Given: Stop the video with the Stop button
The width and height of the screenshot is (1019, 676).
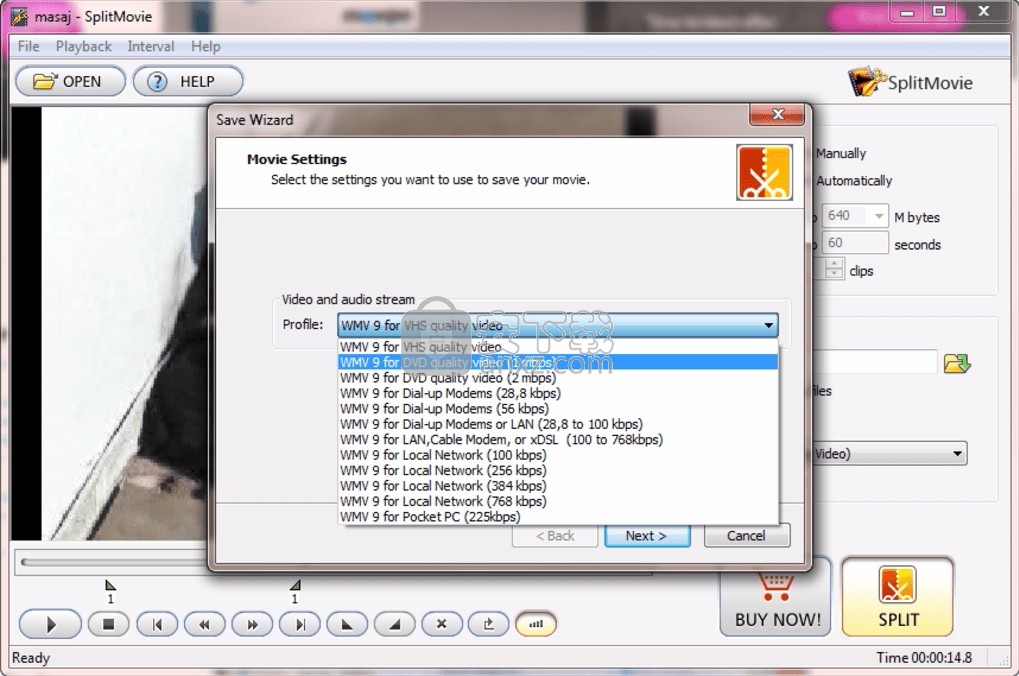Looking at the screenshot, I should (109, 625).
